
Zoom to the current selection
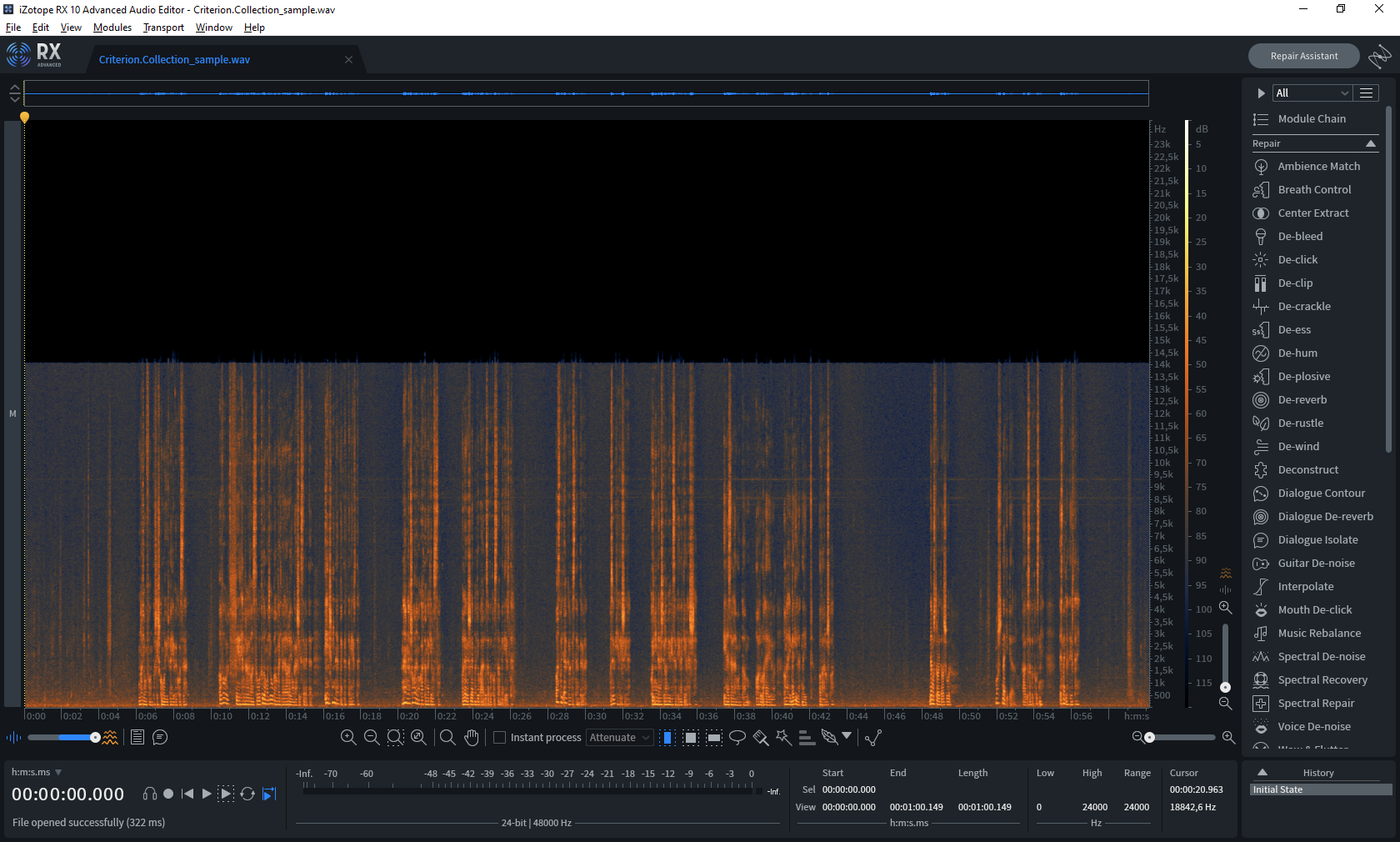pyautogui.click(x=395, y=737)
